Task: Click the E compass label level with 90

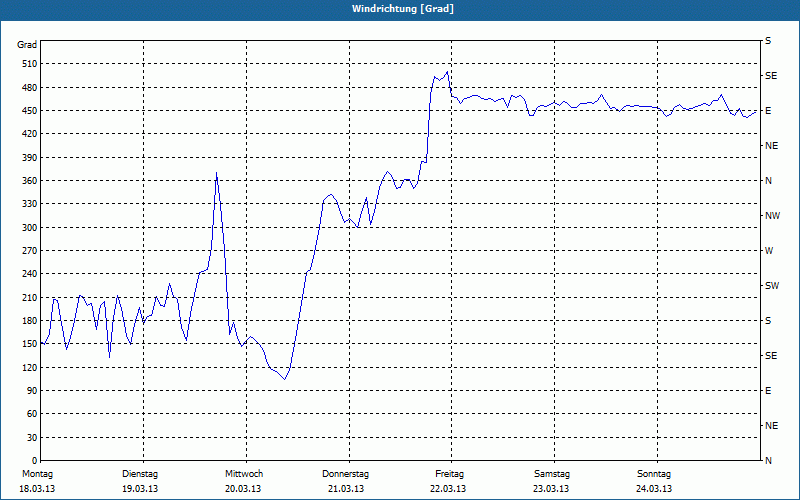Action: pyautogui.click(x=768, y=391)
